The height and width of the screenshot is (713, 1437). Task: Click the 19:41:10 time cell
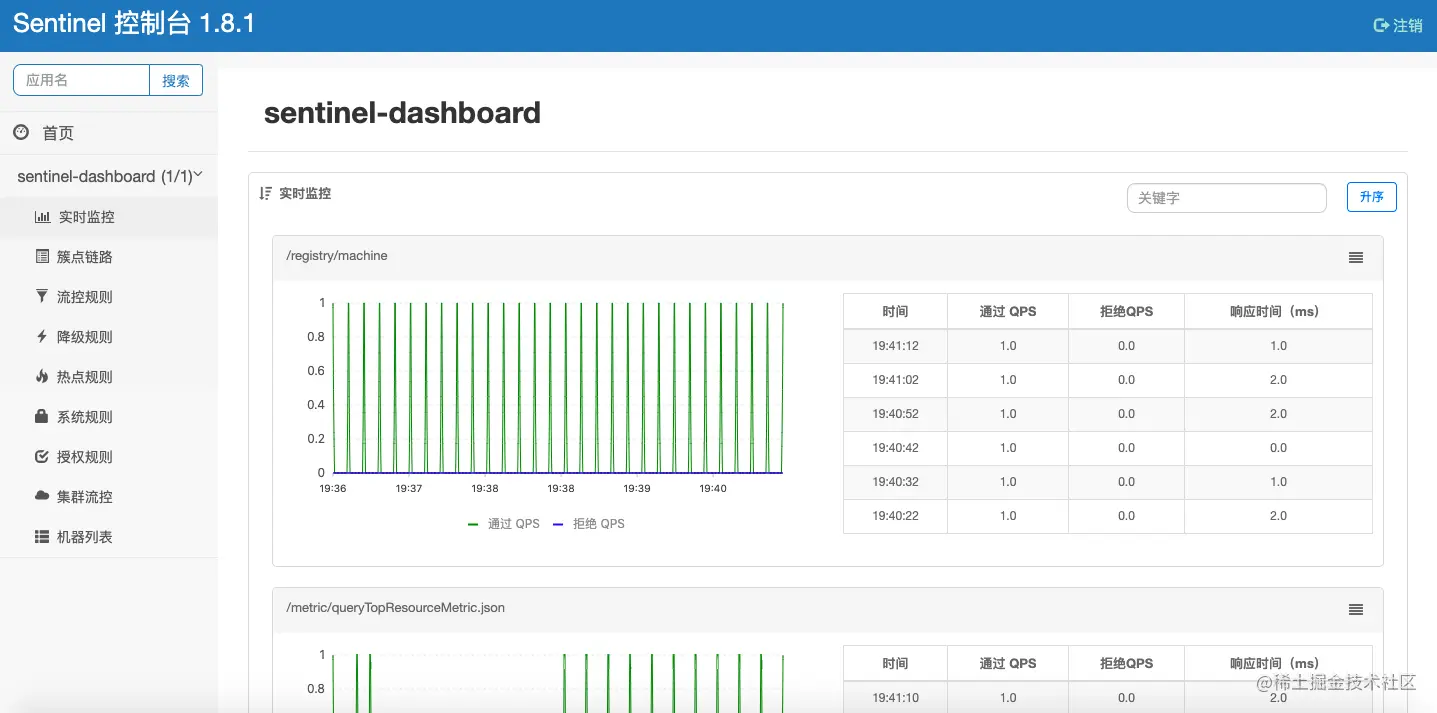pyautogui.click(x=895, y=698)
